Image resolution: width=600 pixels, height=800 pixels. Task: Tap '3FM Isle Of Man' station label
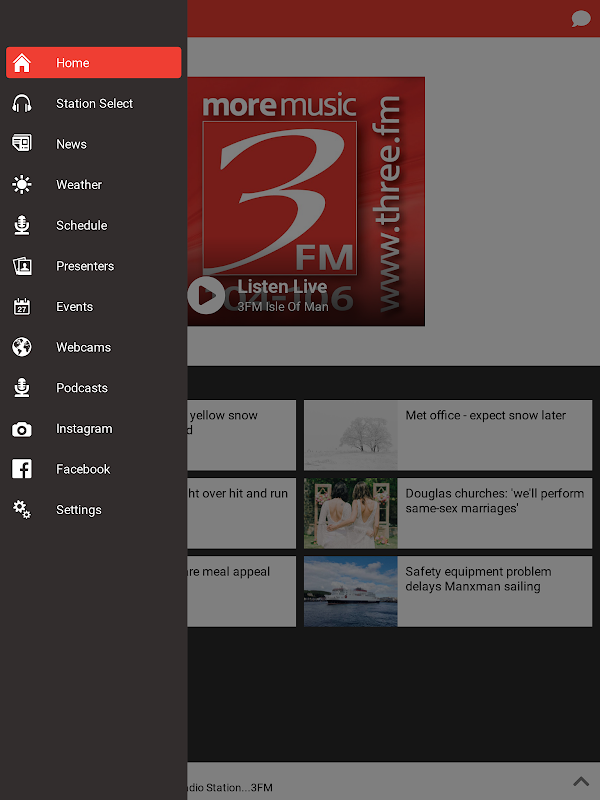(x=283, y=306)
